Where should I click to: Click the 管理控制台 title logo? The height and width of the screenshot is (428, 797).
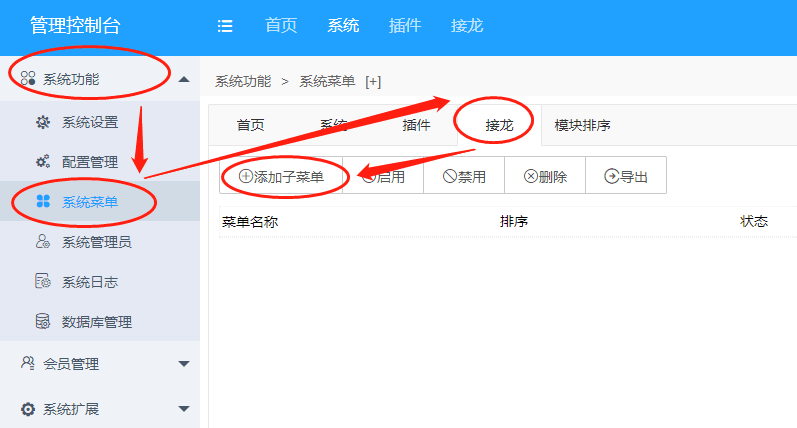[75, 25]
